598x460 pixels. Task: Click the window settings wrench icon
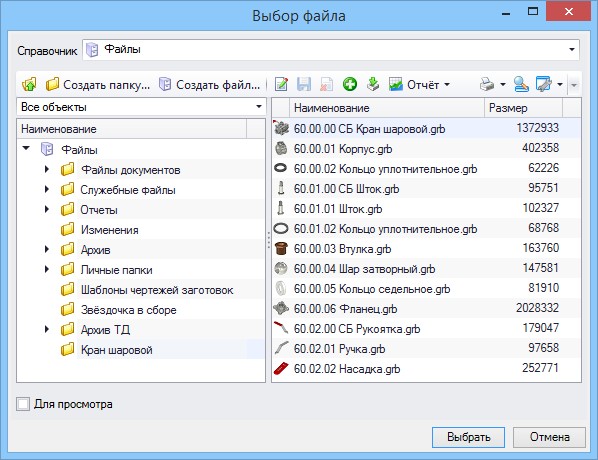(544, 84)
